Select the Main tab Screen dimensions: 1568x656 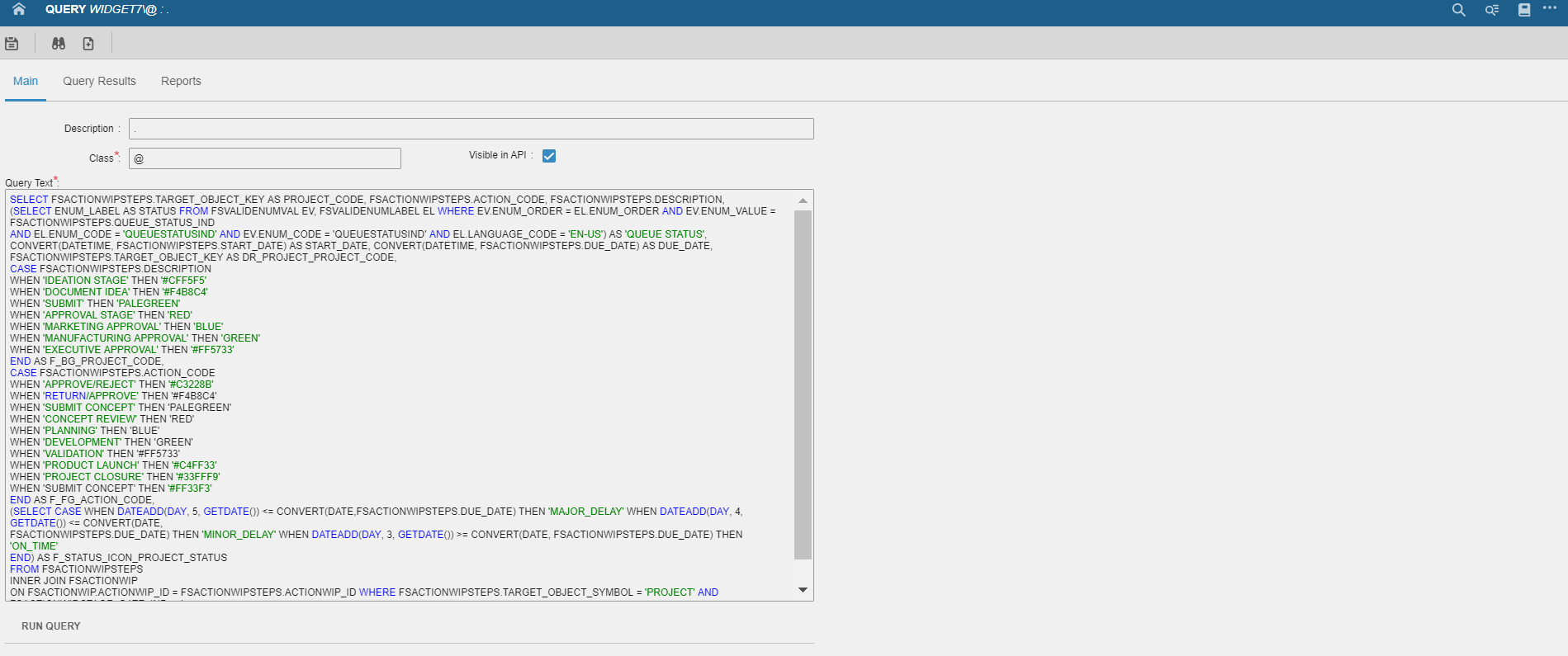(x=26, y=81)
